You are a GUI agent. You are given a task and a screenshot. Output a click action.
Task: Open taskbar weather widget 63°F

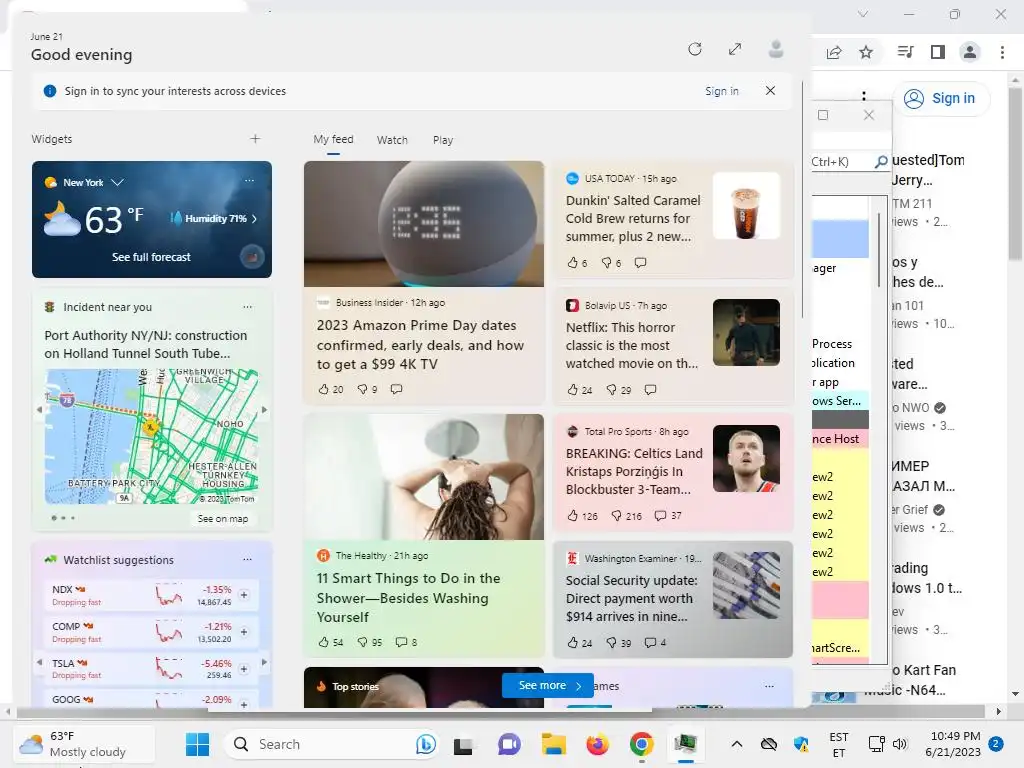tap(84, 744)
